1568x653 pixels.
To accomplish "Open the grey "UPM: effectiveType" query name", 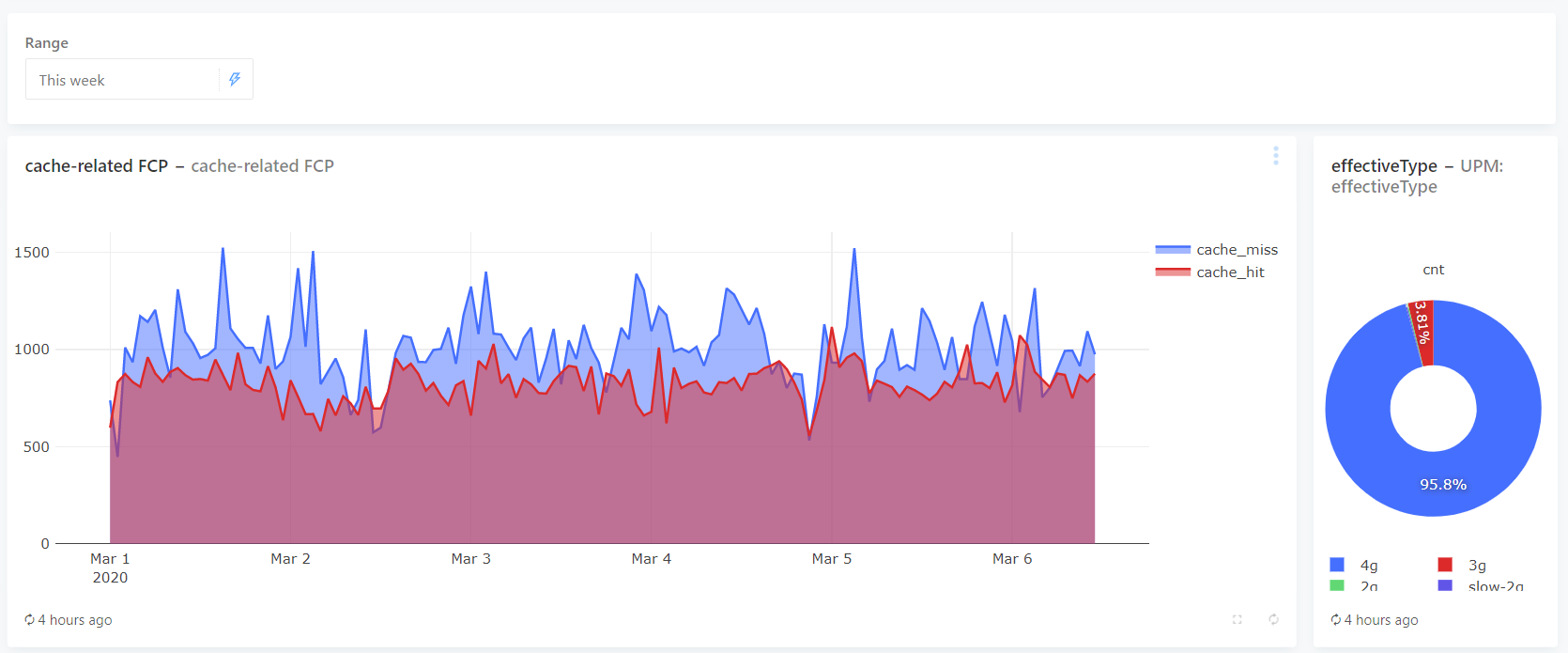I will [x=1417, y=177].
